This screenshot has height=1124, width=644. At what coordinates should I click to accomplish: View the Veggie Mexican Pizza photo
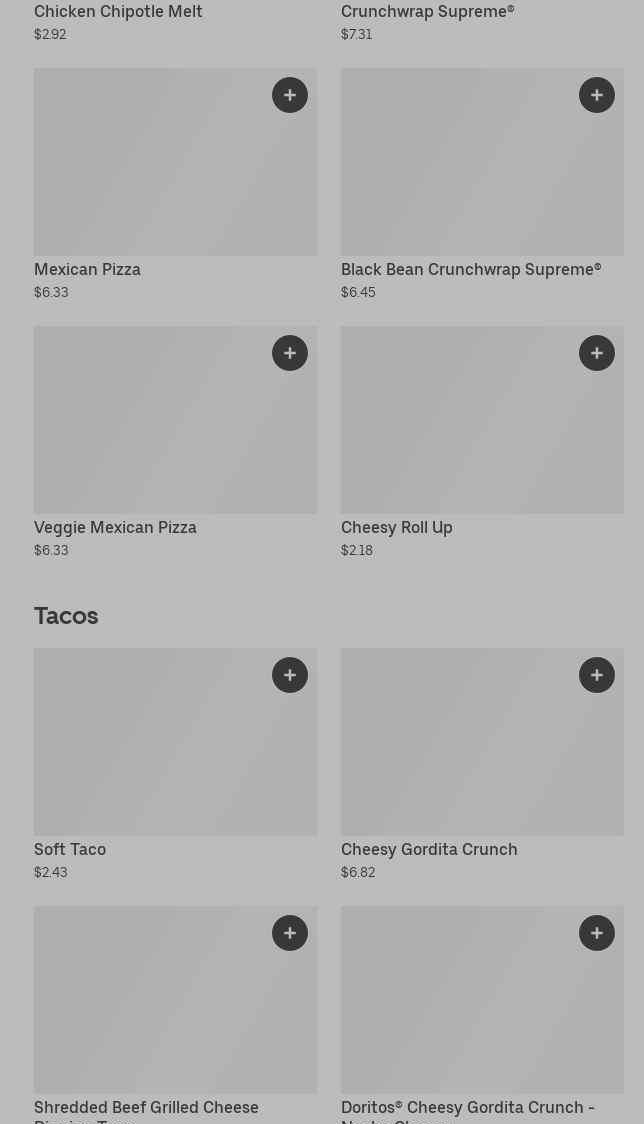point(150,428)
